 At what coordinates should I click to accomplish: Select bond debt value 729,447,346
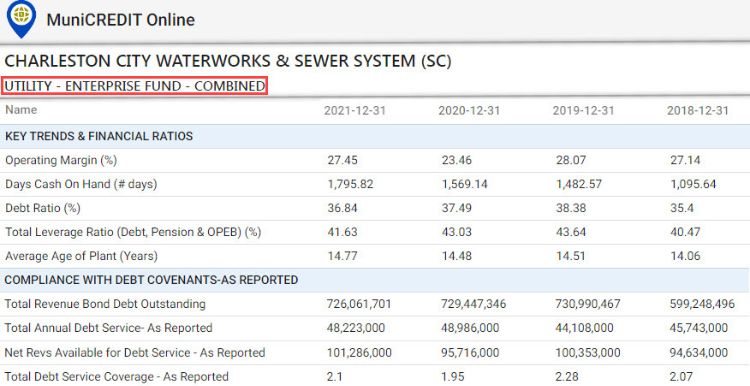(474, 304)
